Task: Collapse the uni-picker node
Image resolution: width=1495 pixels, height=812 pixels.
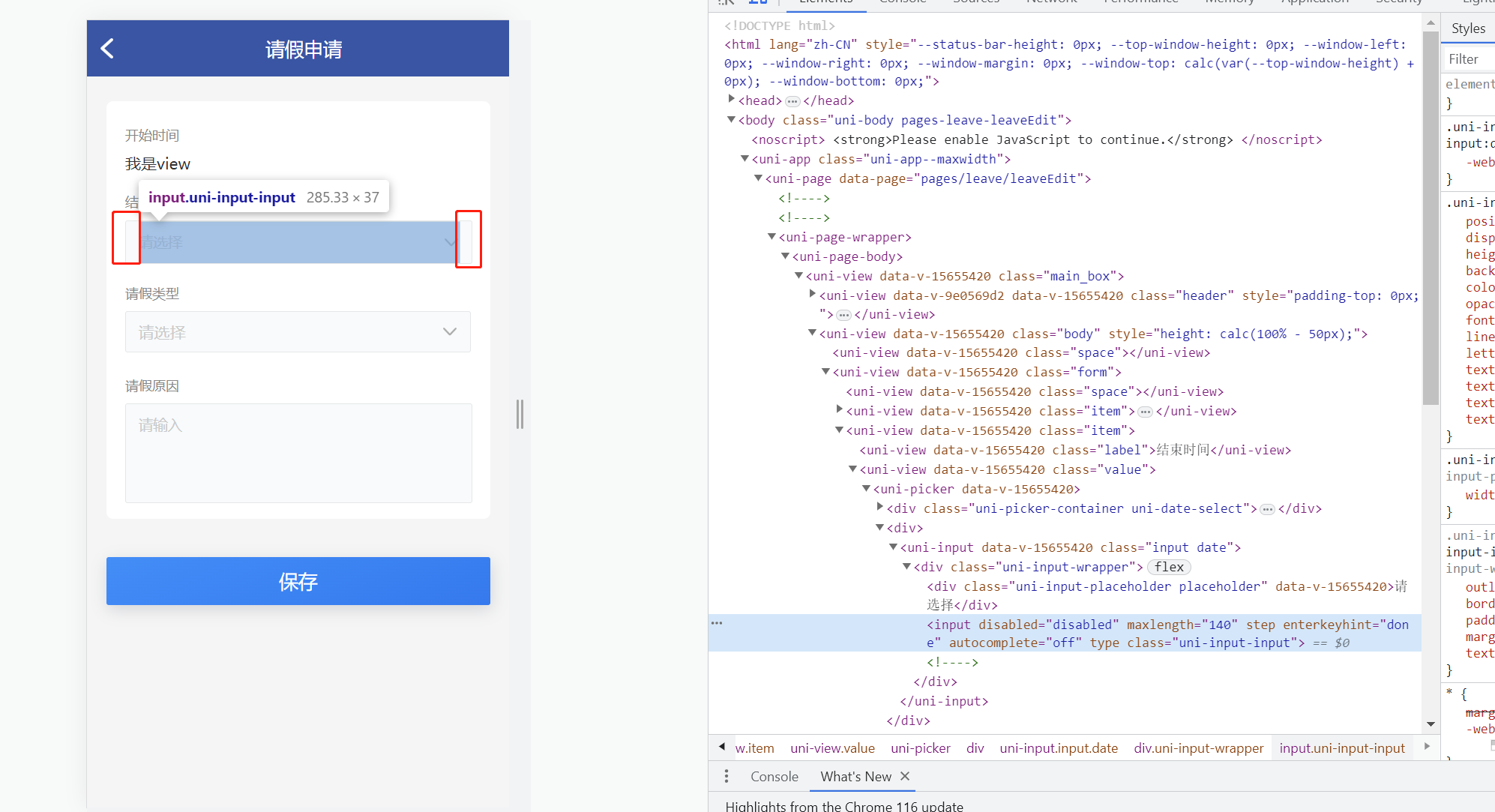Action: pos(866,489)
